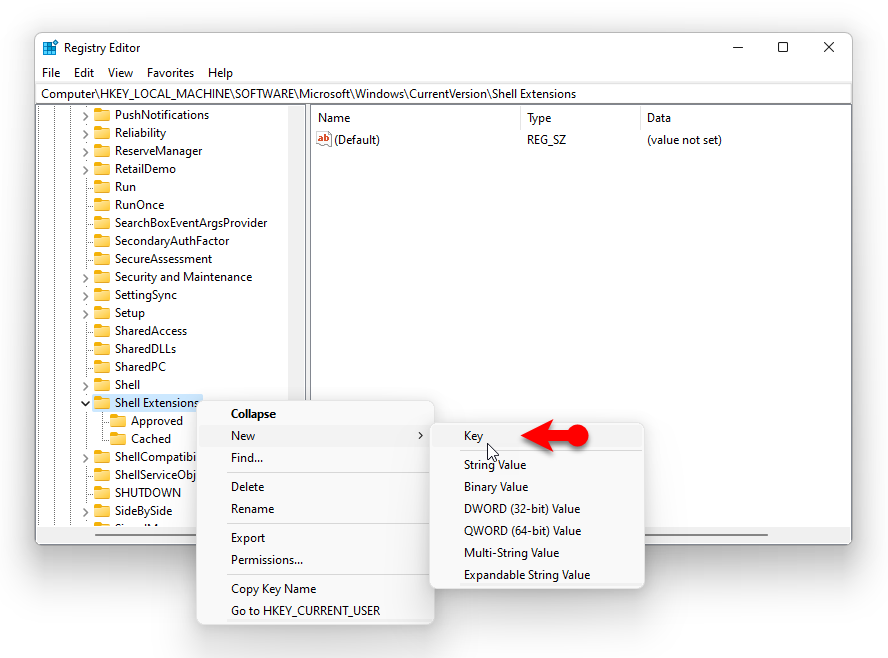Expand the ReserveManager key chevron

[x=85, y=152]
